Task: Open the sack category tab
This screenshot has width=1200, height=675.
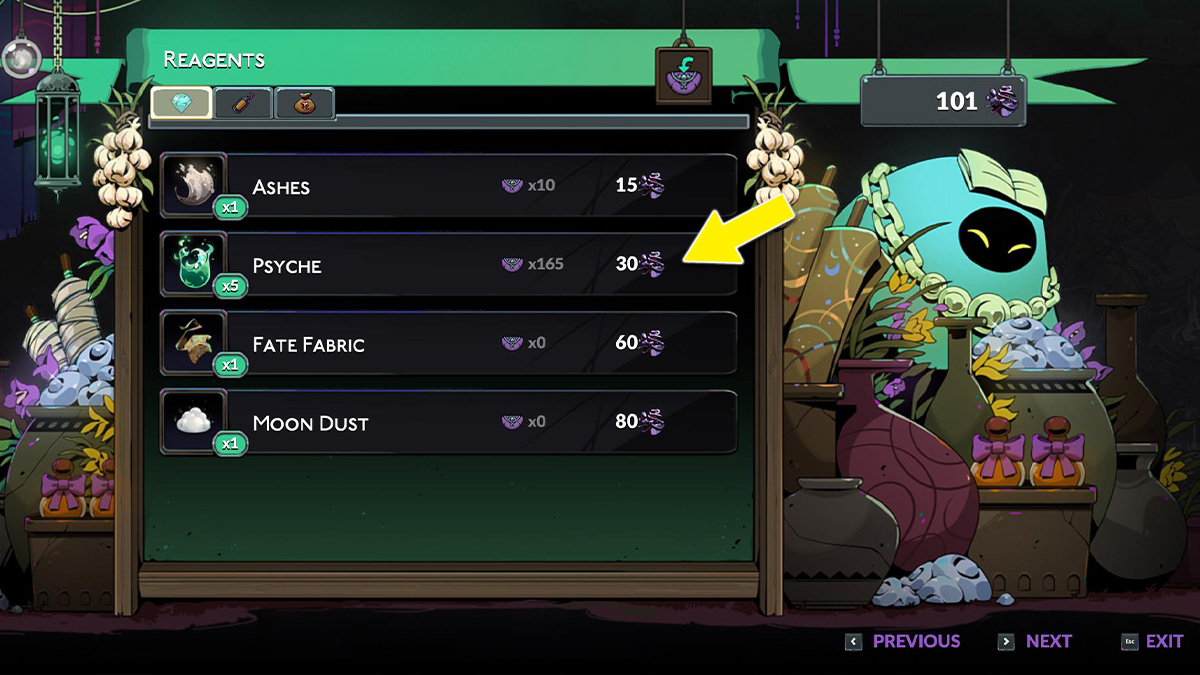Action: click(x=304, y=103)
